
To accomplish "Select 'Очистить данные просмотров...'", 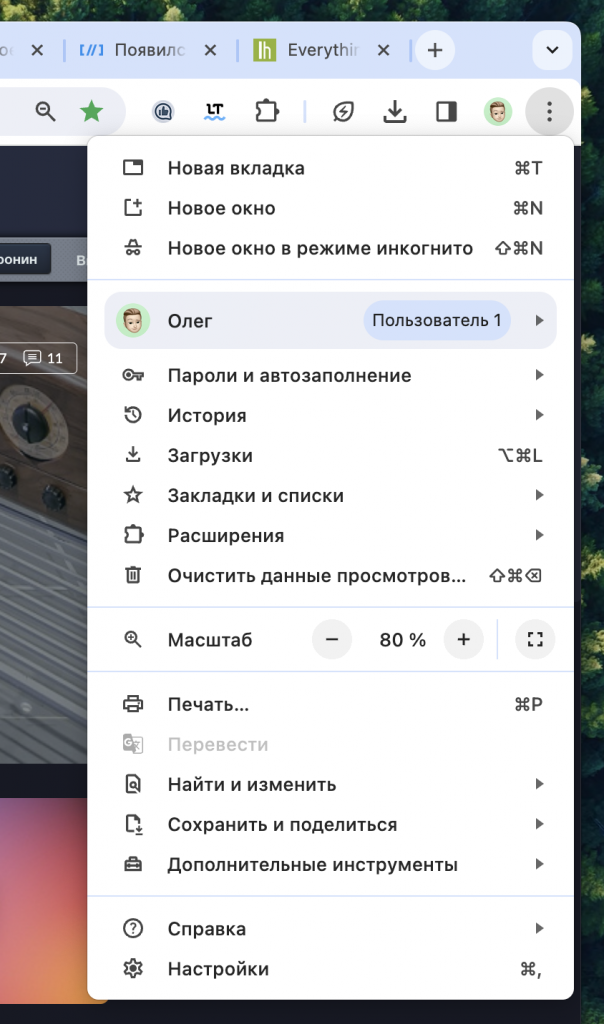I will pos(331,575).
